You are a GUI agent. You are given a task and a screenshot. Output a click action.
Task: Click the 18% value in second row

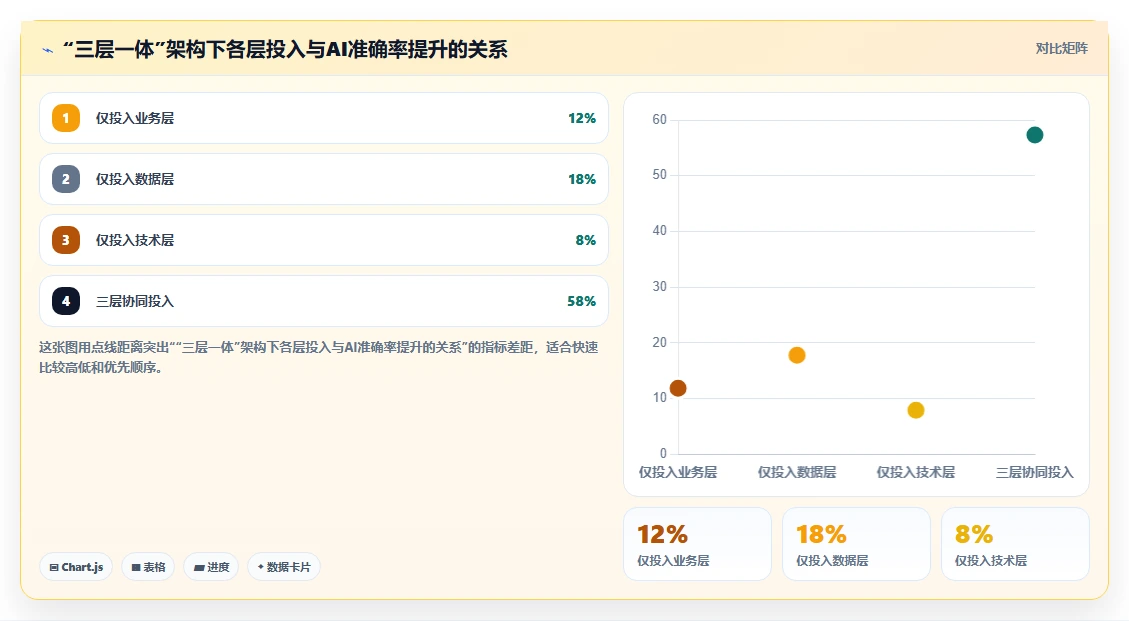(582, 179)
